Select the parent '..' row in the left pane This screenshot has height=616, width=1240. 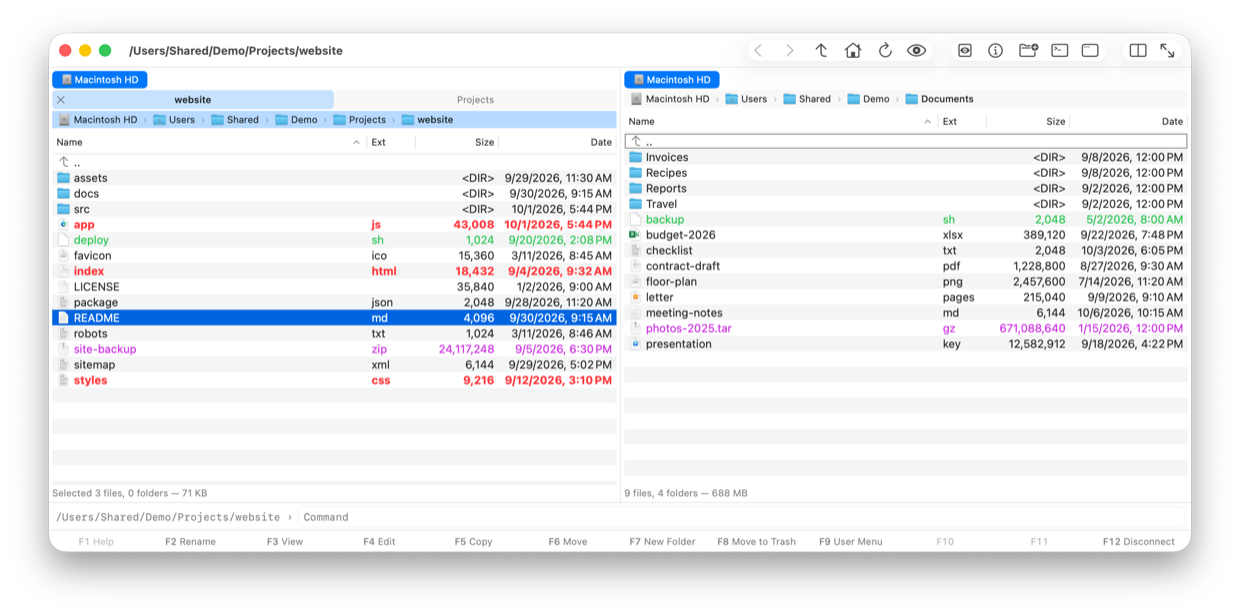[334, 162]
